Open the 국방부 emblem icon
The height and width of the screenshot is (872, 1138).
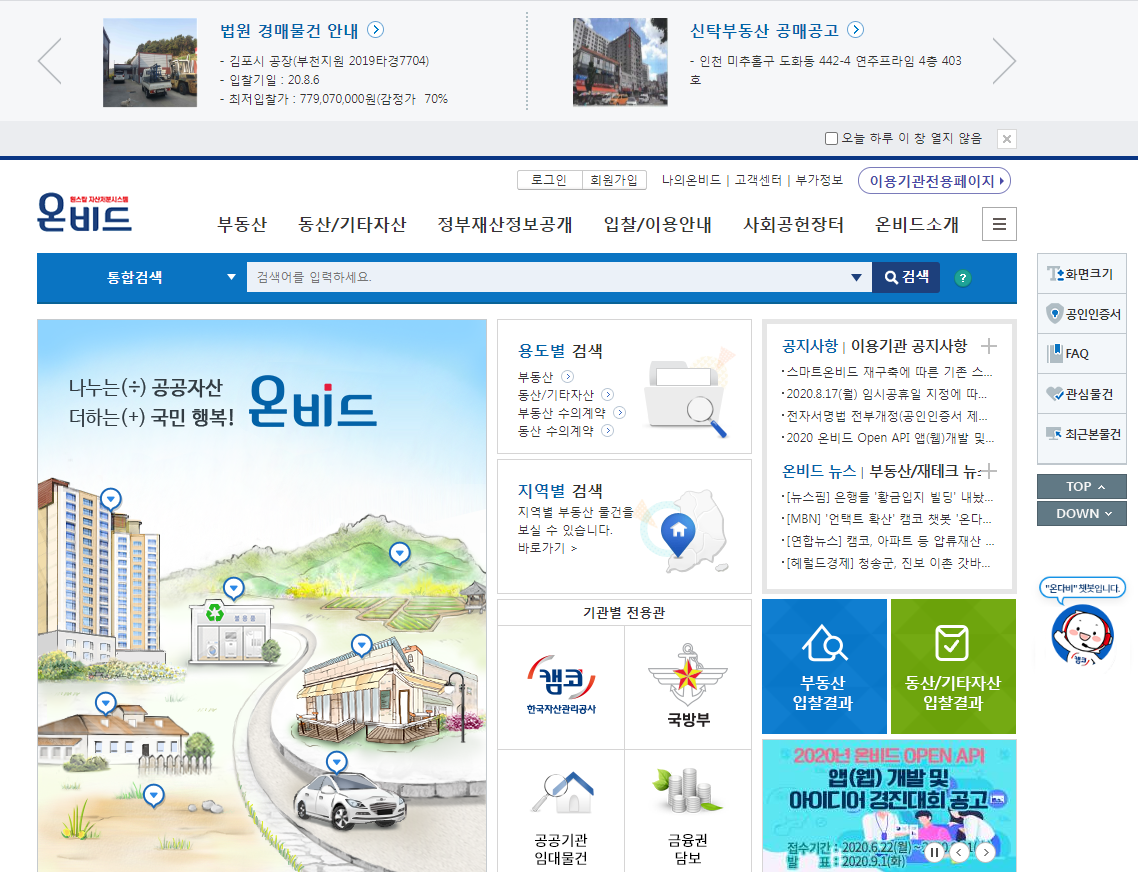688,687
